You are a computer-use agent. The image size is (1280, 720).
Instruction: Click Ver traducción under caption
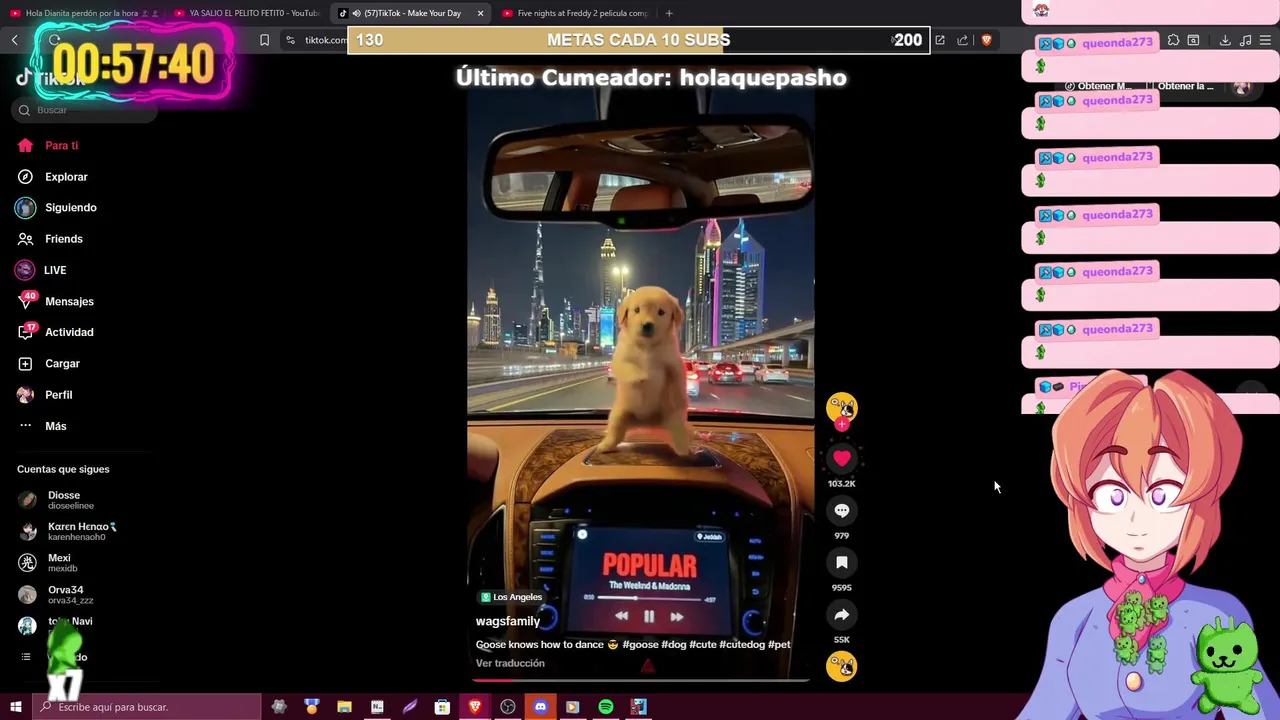[x=510, y=663]
